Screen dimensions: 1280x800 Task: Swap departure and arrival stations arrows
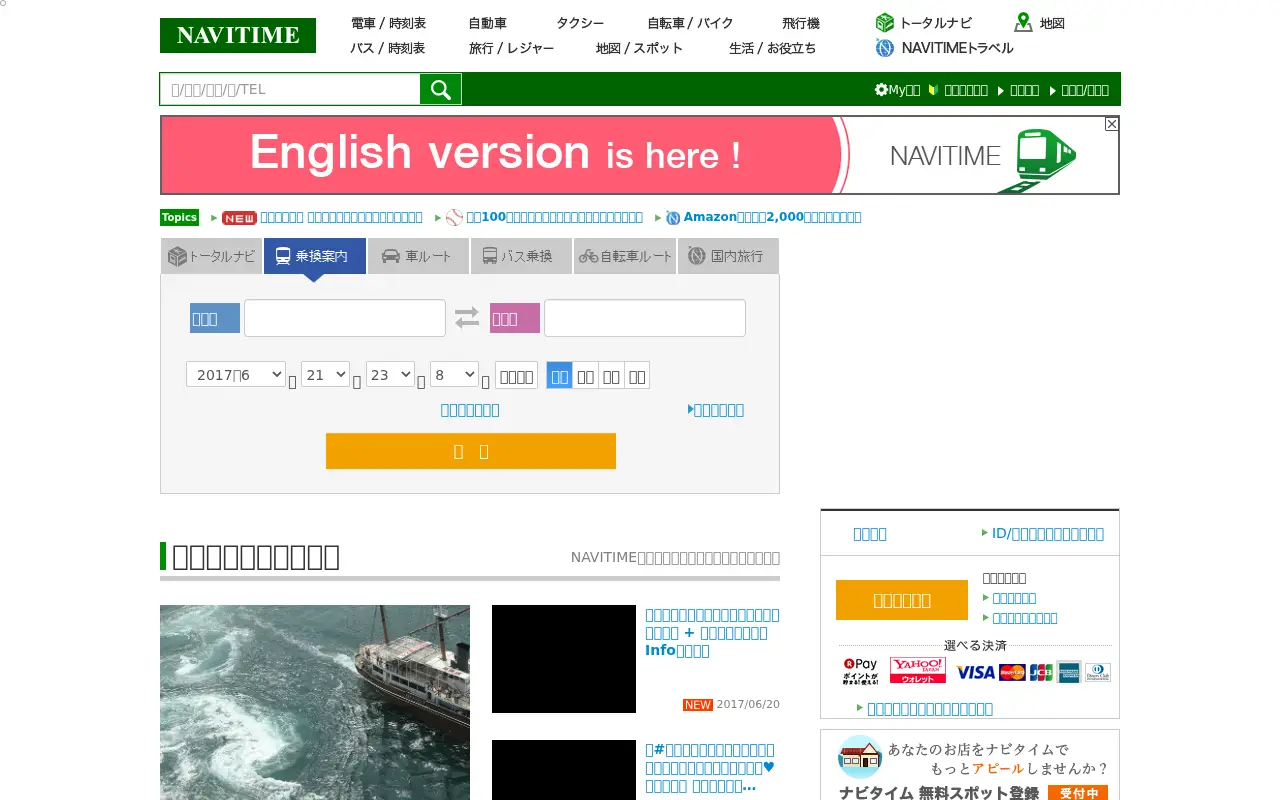point(467,318)
